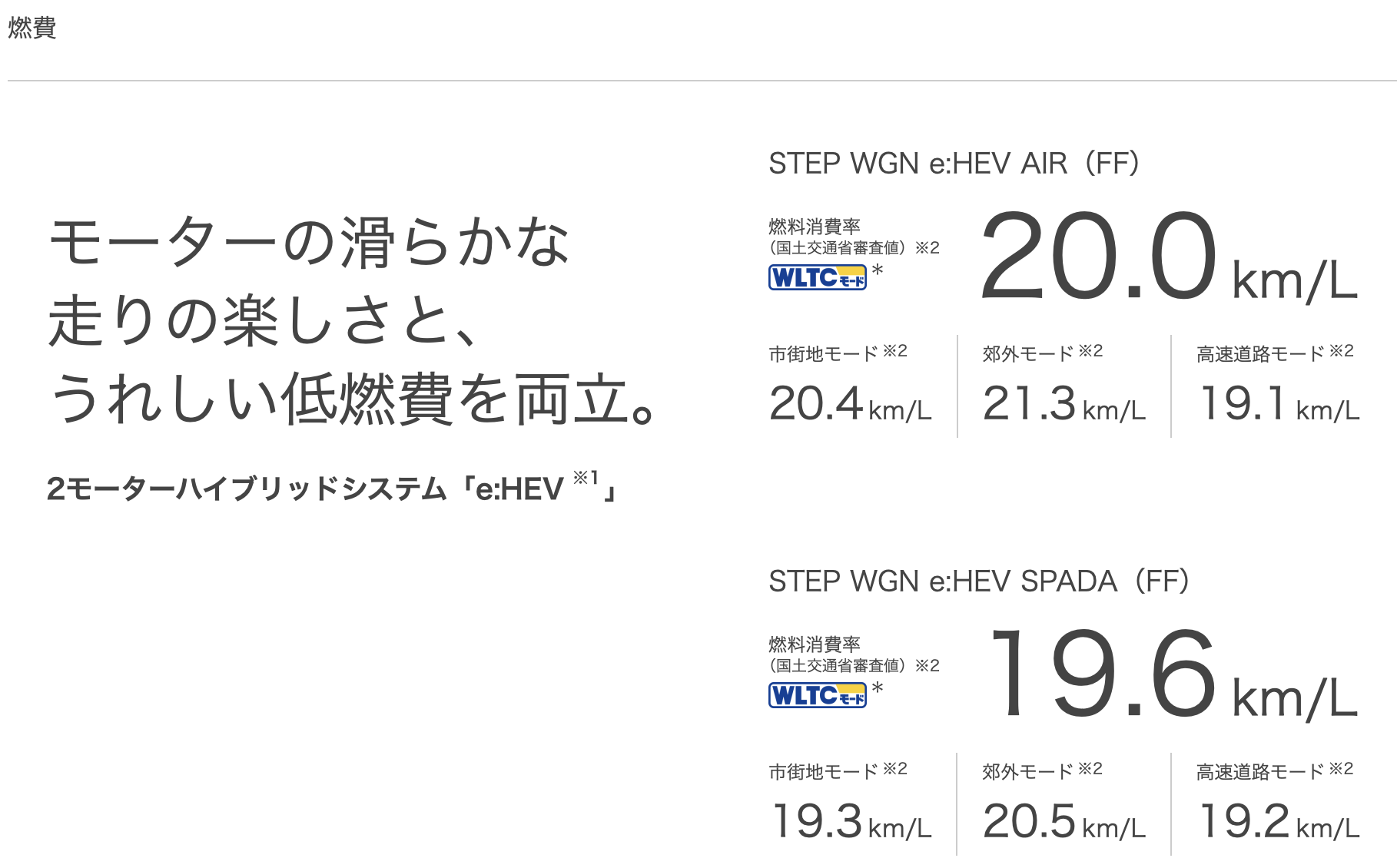This screenshot has height=868, width=1397.
Task: Click ※2 note beside AIR 国土交通省審査値
Action: (x=927, y=247)
